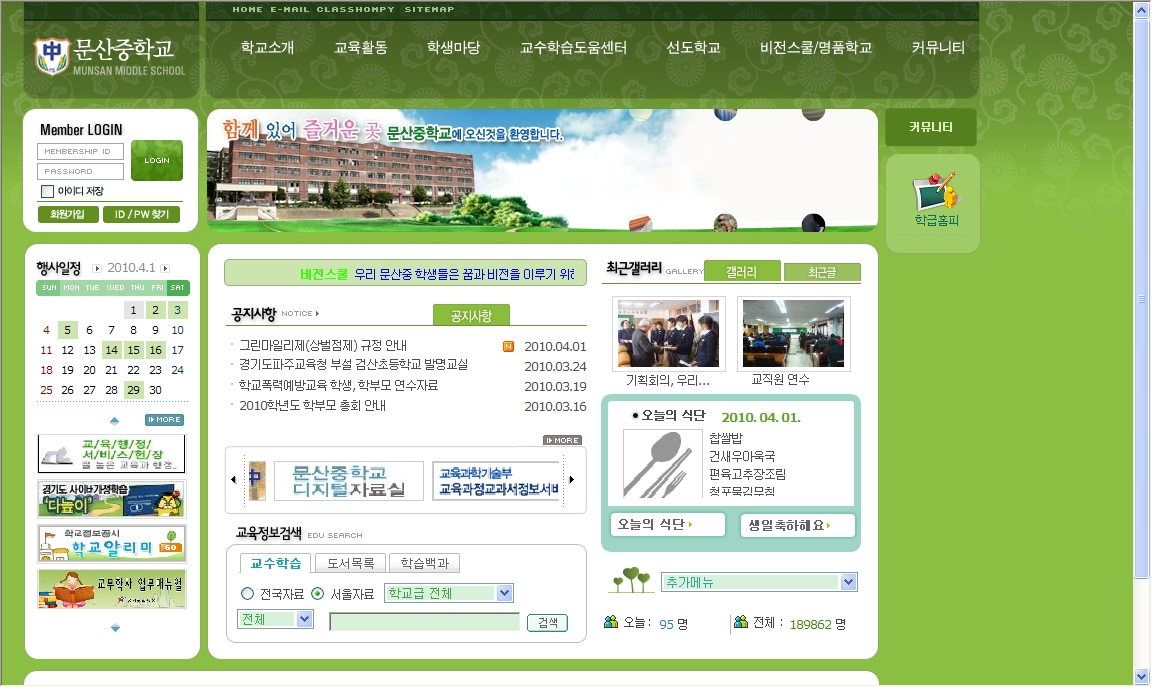Click the MEMBERSHIP ID input field

pyautogui.click(x=80, y=152)
